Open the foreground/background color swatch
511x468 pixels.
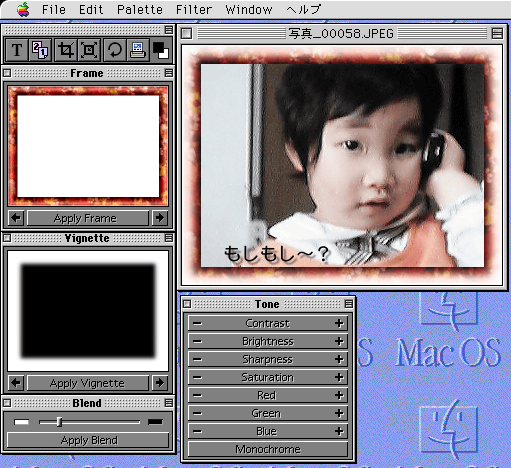coord(161,50)
